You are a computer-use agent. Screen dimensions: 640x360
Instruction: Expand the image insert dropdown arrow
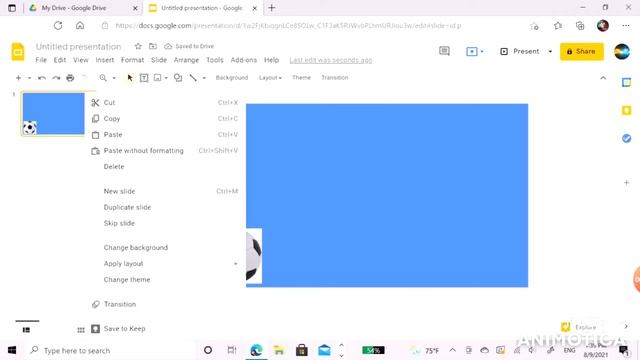166,78
